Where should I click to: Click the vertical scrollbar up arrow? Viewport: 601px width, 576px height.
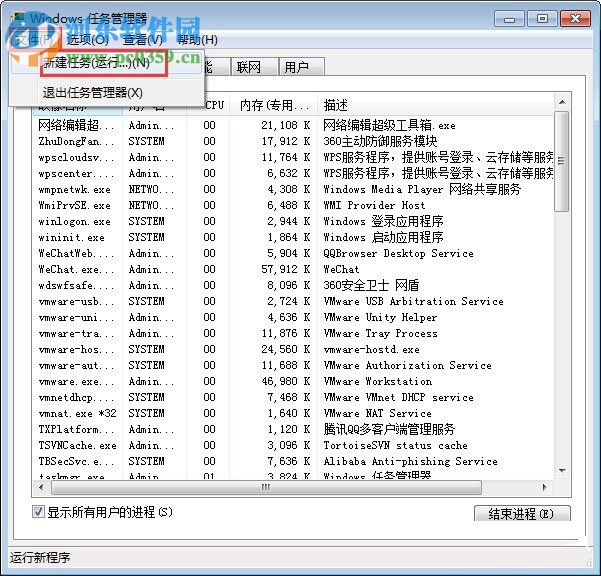click(562, 102)
